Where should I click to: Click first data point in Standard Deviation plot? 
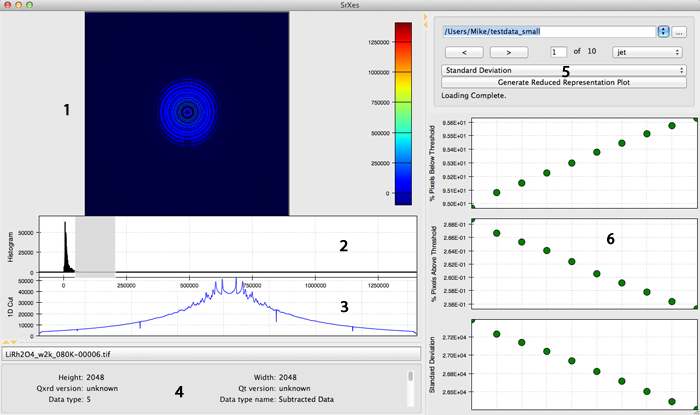(496, 334)
